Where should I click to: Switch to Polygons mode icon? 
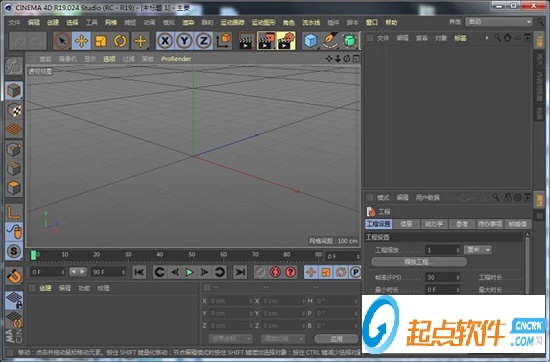pyautogui.click(x=14, y=188)
